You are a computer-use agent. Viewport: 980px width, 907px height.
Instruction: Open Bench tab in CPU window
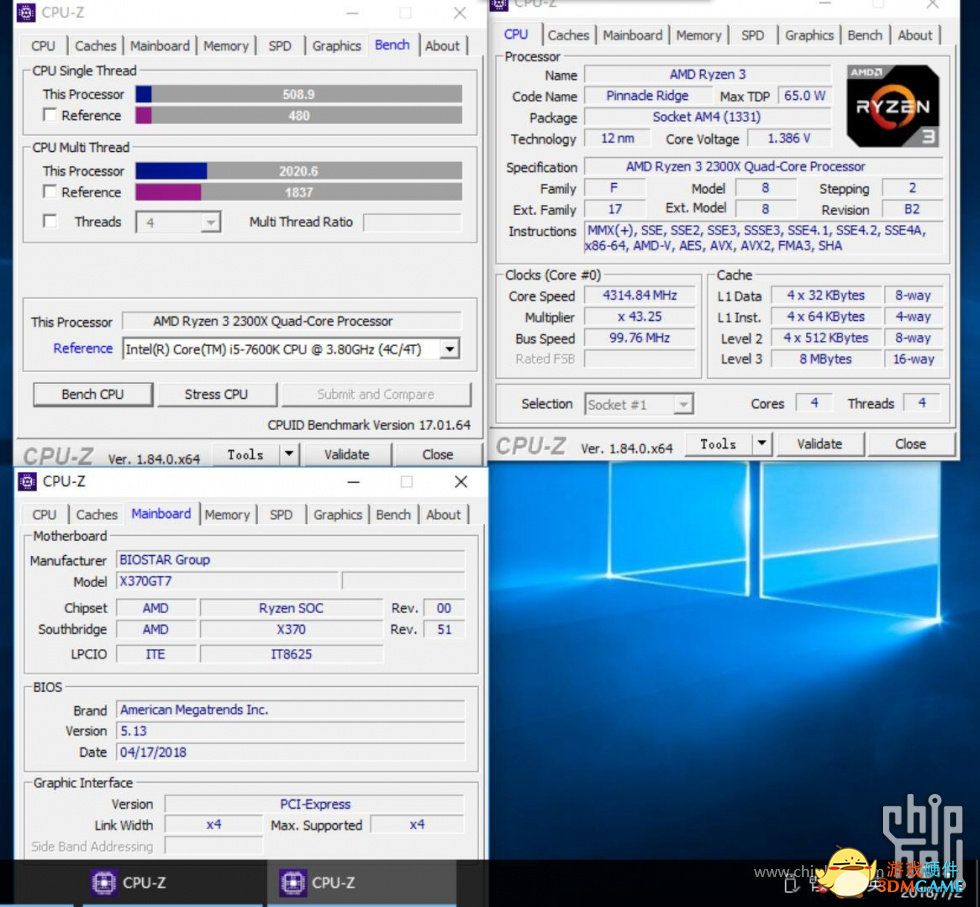(865, 35)
